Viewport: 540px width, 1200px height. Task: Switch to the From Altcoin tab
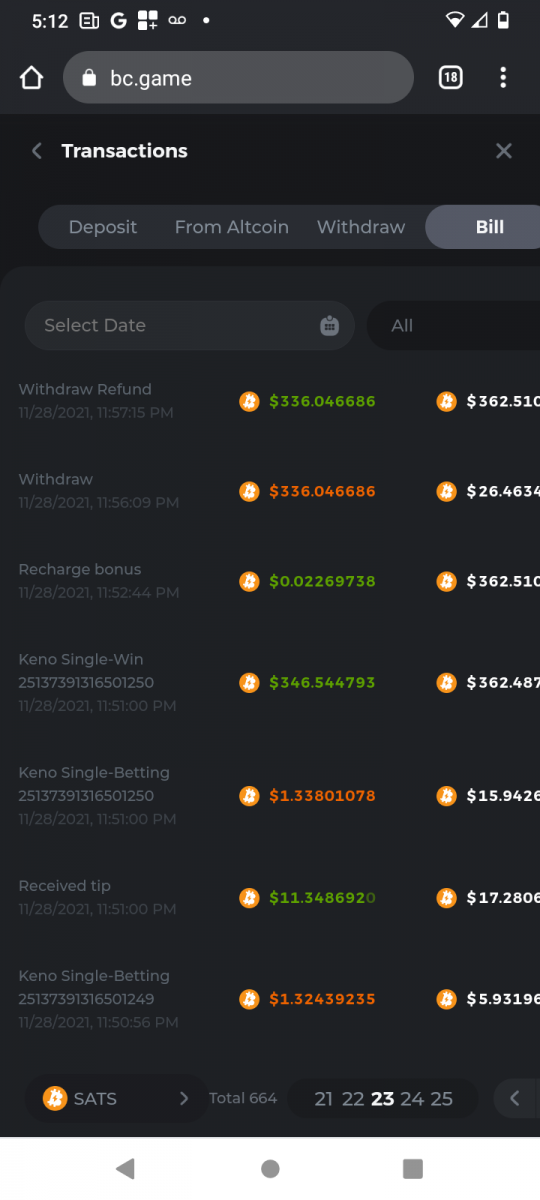click(232, 227)
